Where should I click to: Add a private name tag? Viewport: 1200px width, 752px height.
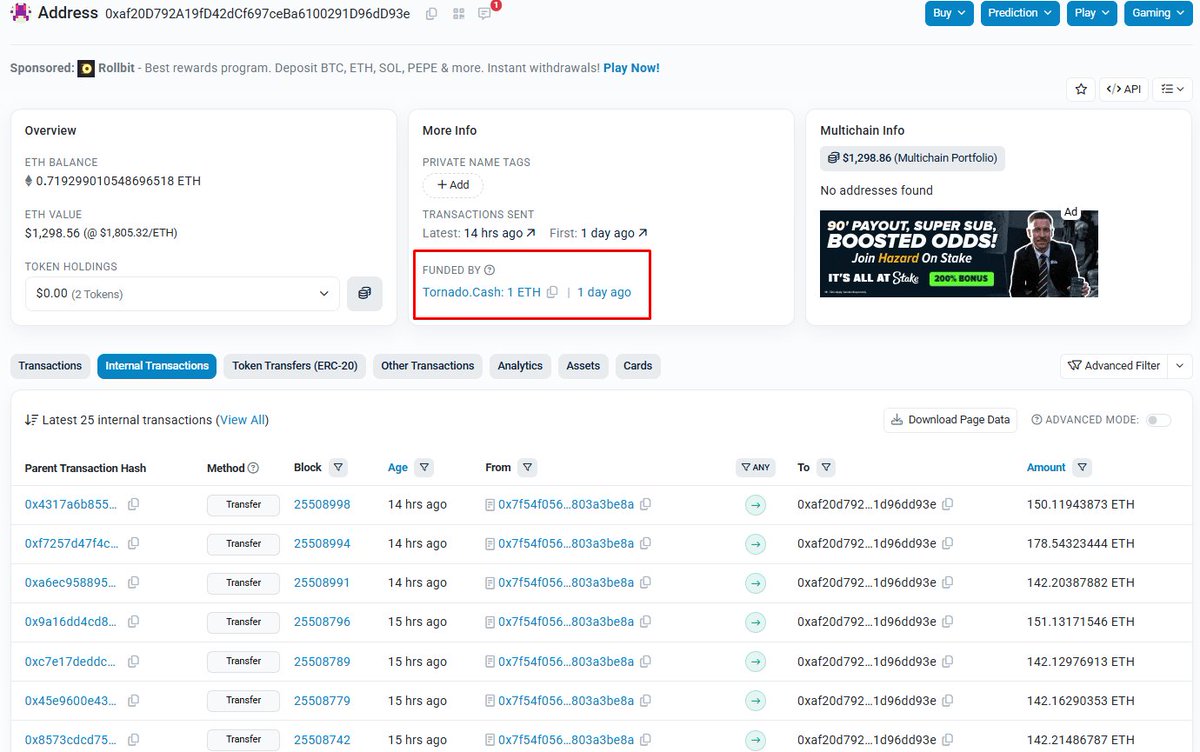click(453, 185)
